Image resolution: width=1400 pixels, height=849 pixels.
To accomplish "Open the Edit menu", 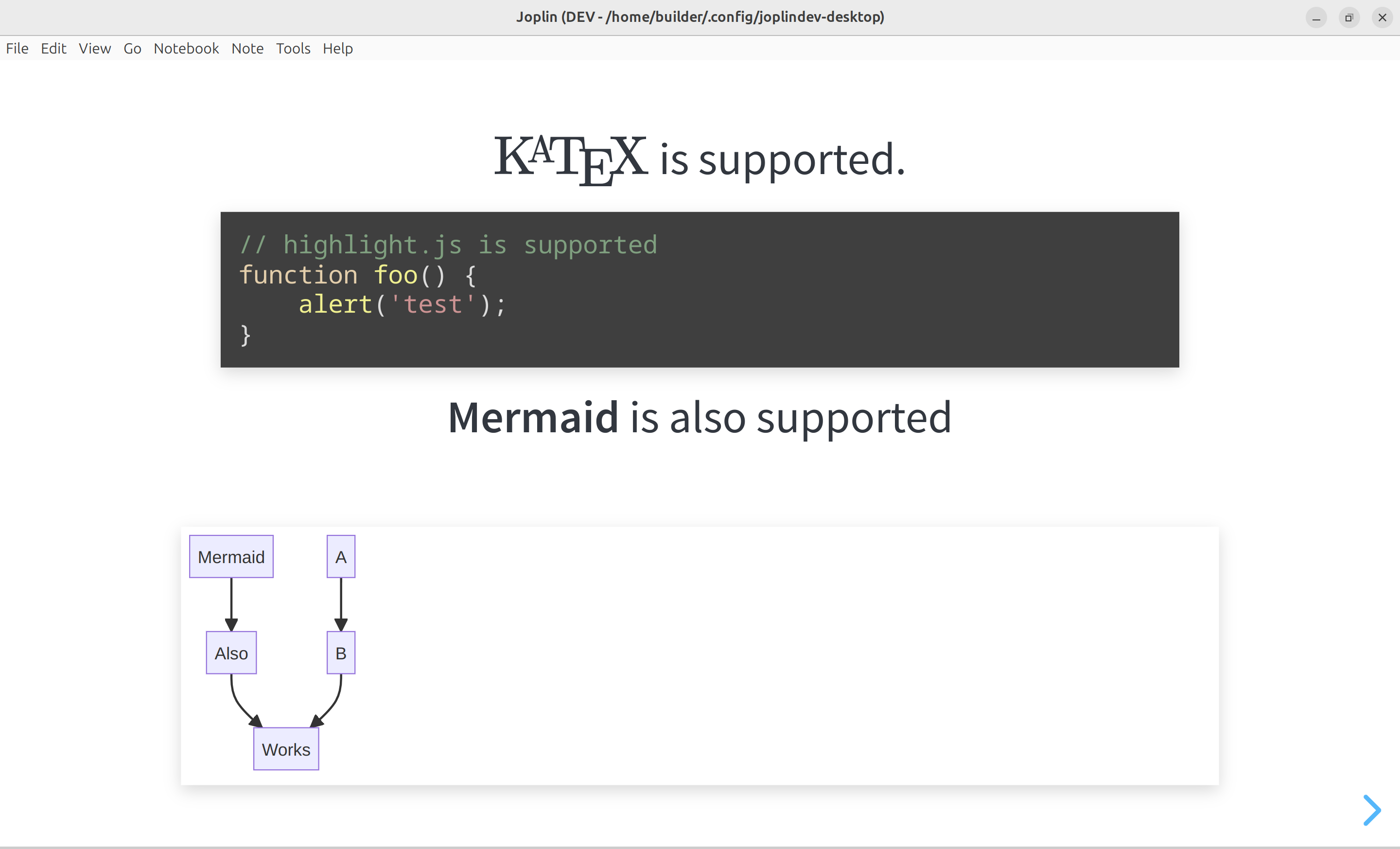I will coord(53,48).
